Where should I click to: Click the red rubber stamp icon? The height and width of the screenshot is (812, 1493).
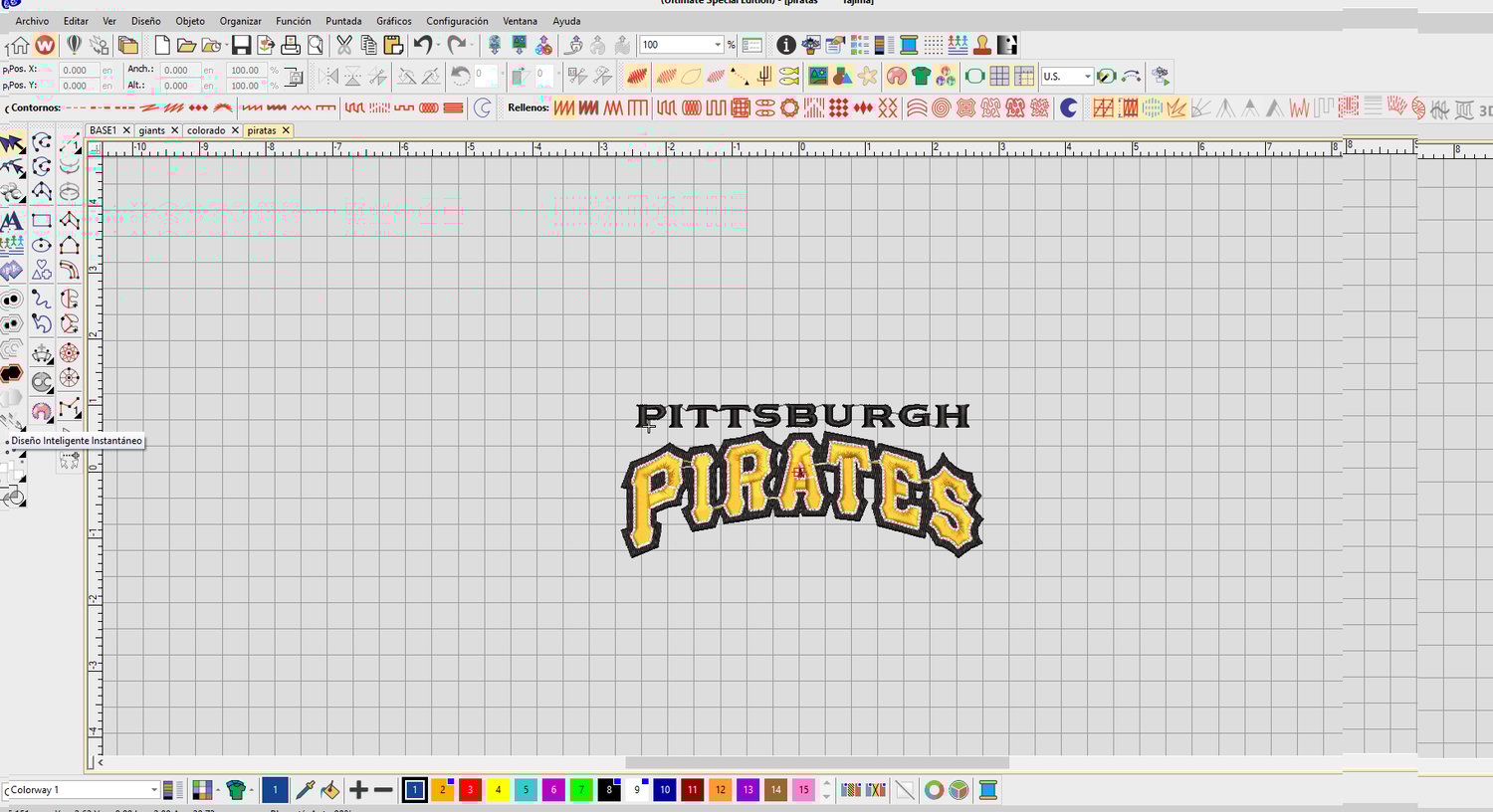click(x=982, y=45)
